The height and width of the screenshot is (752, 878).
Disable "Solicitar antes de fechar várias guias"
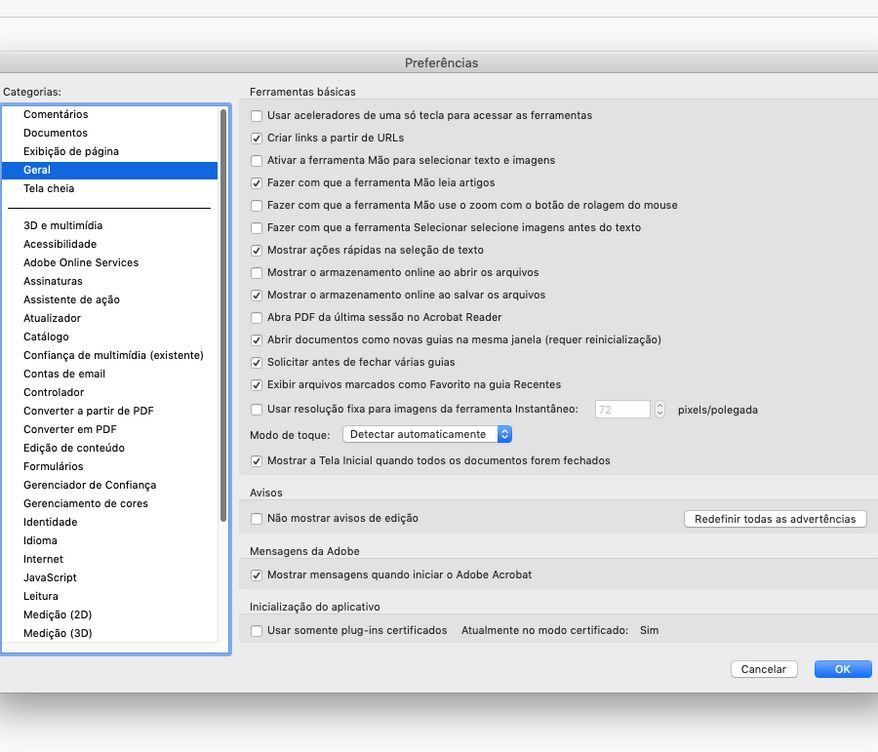[257, 362]
